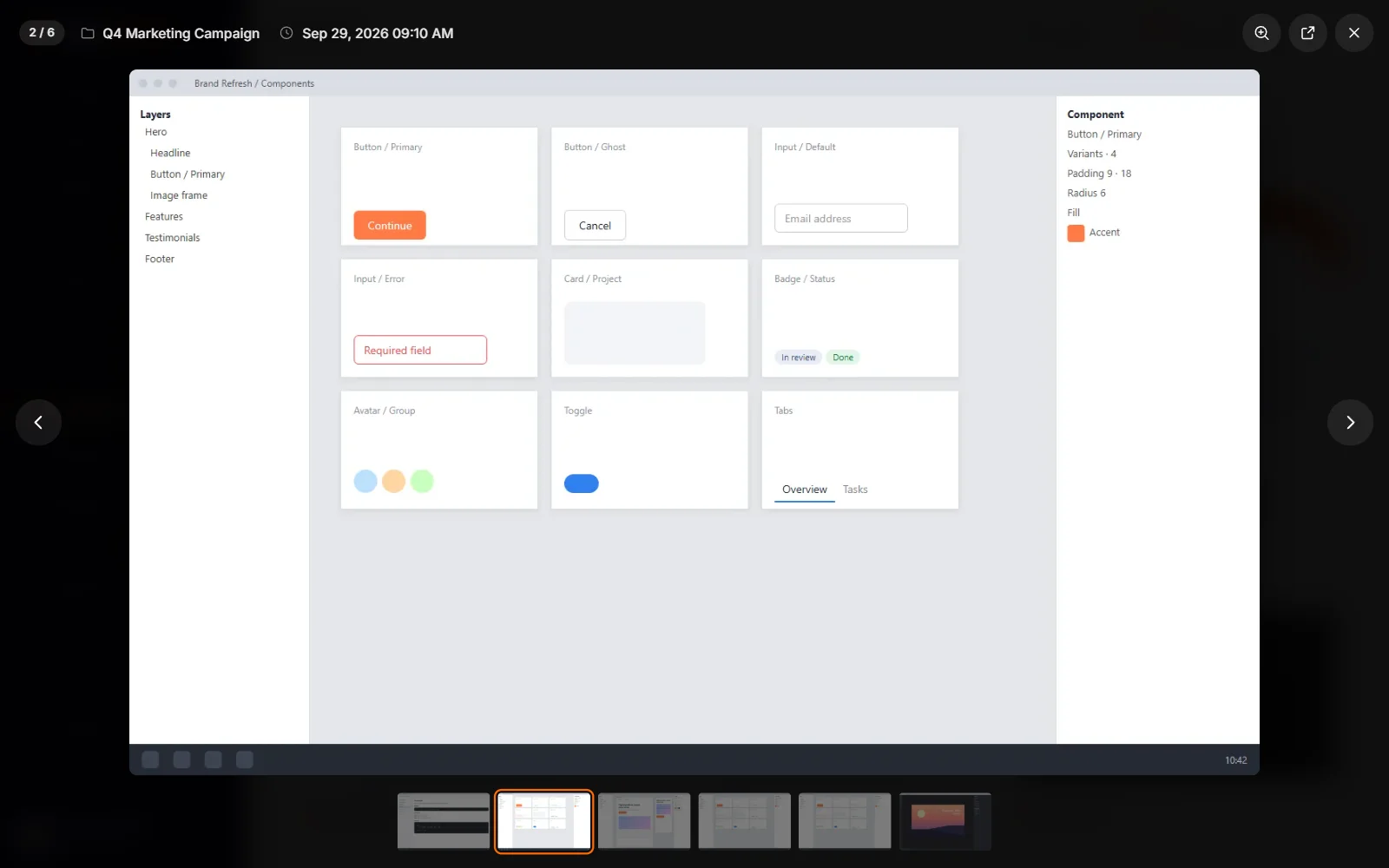Click the Input / Error card label
The width and height of the screenshot is (1389, 868).
coord(379,279)
